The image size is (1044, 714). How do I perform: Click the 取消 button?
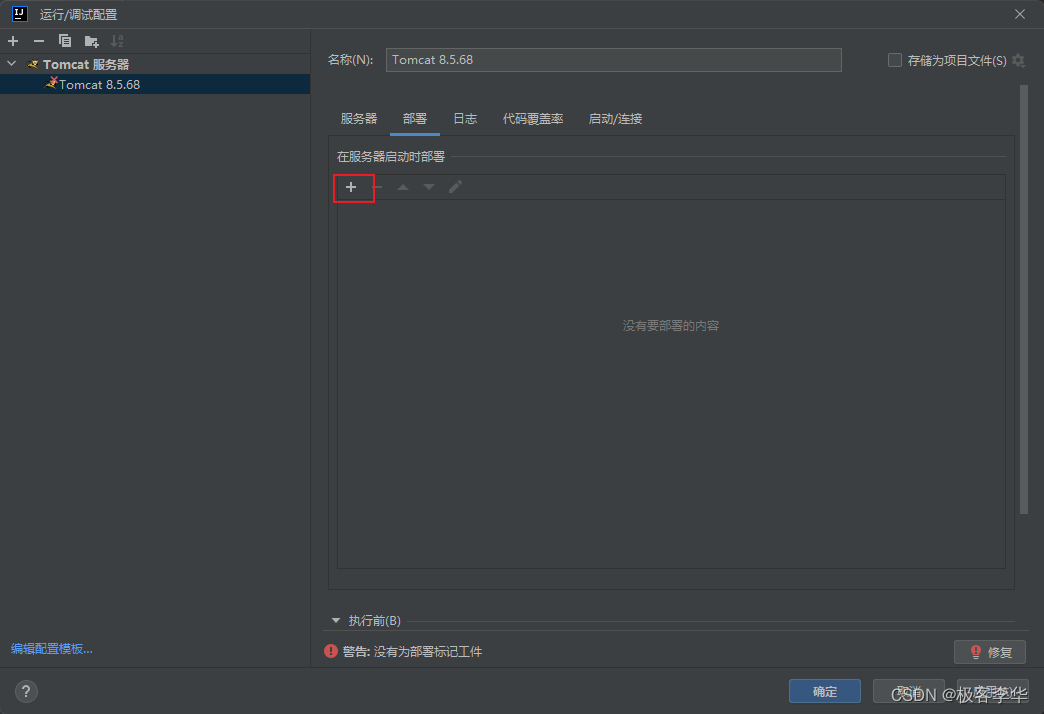[908, 691]
